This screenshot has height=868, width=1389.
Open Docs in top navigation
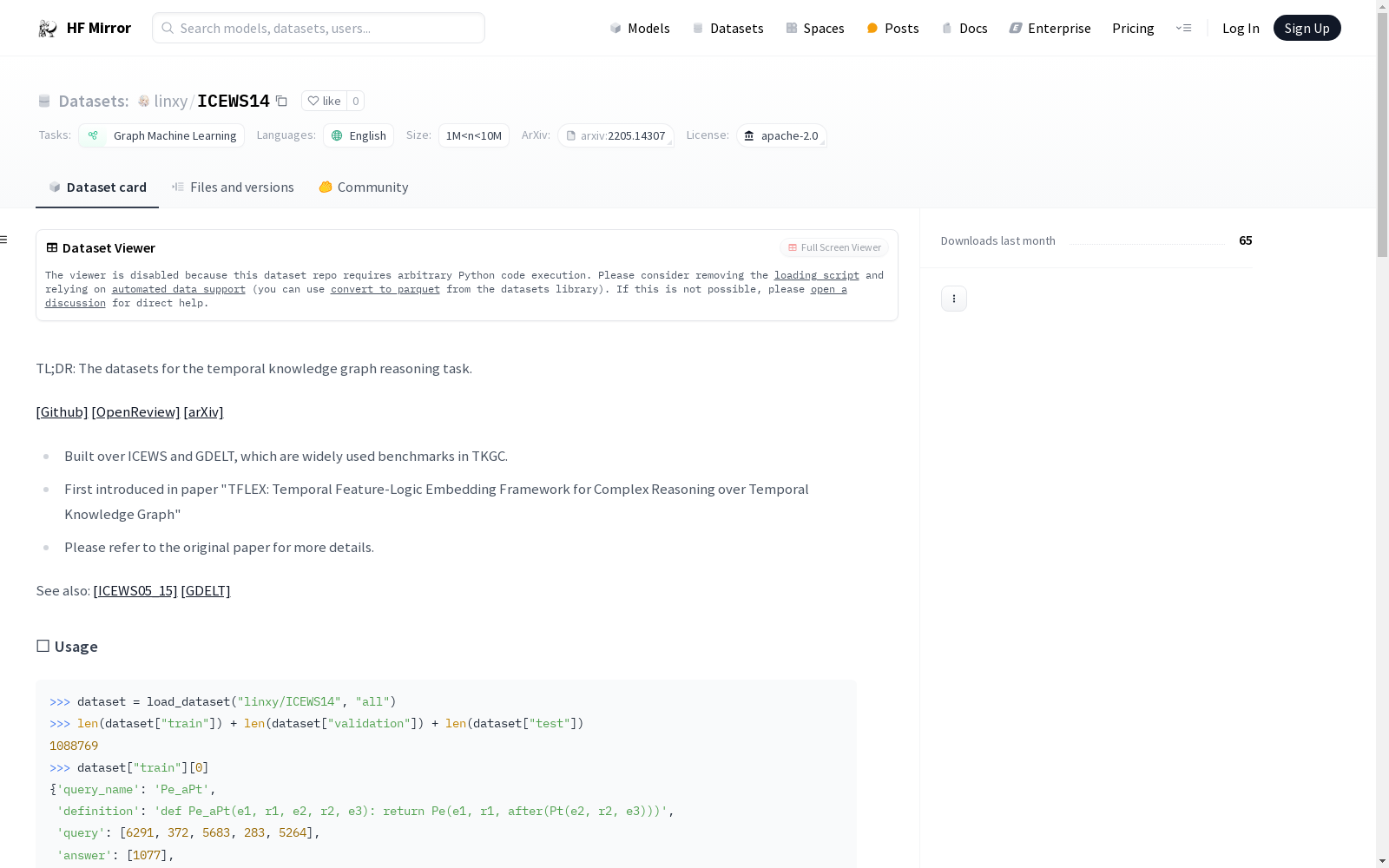pos(964,28)
